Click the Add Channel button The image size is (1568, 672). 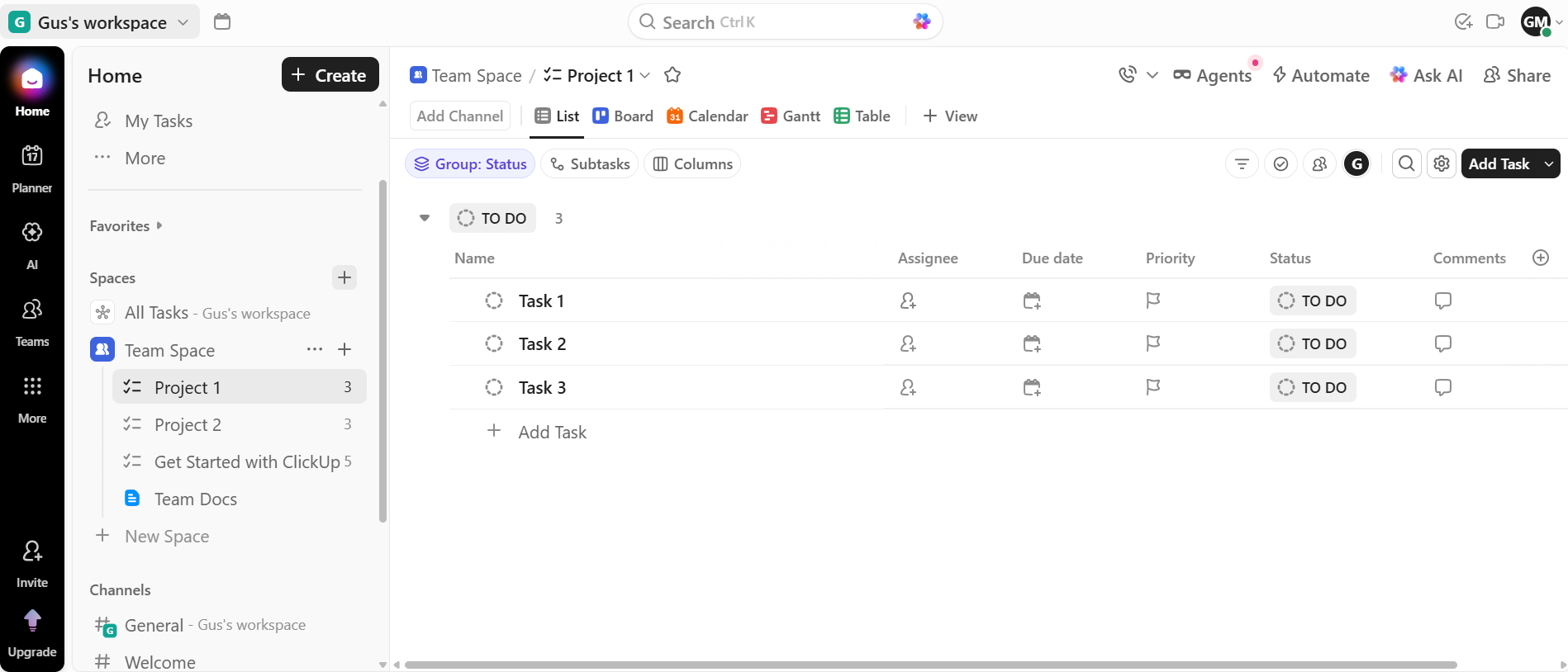tap(459, 116)
